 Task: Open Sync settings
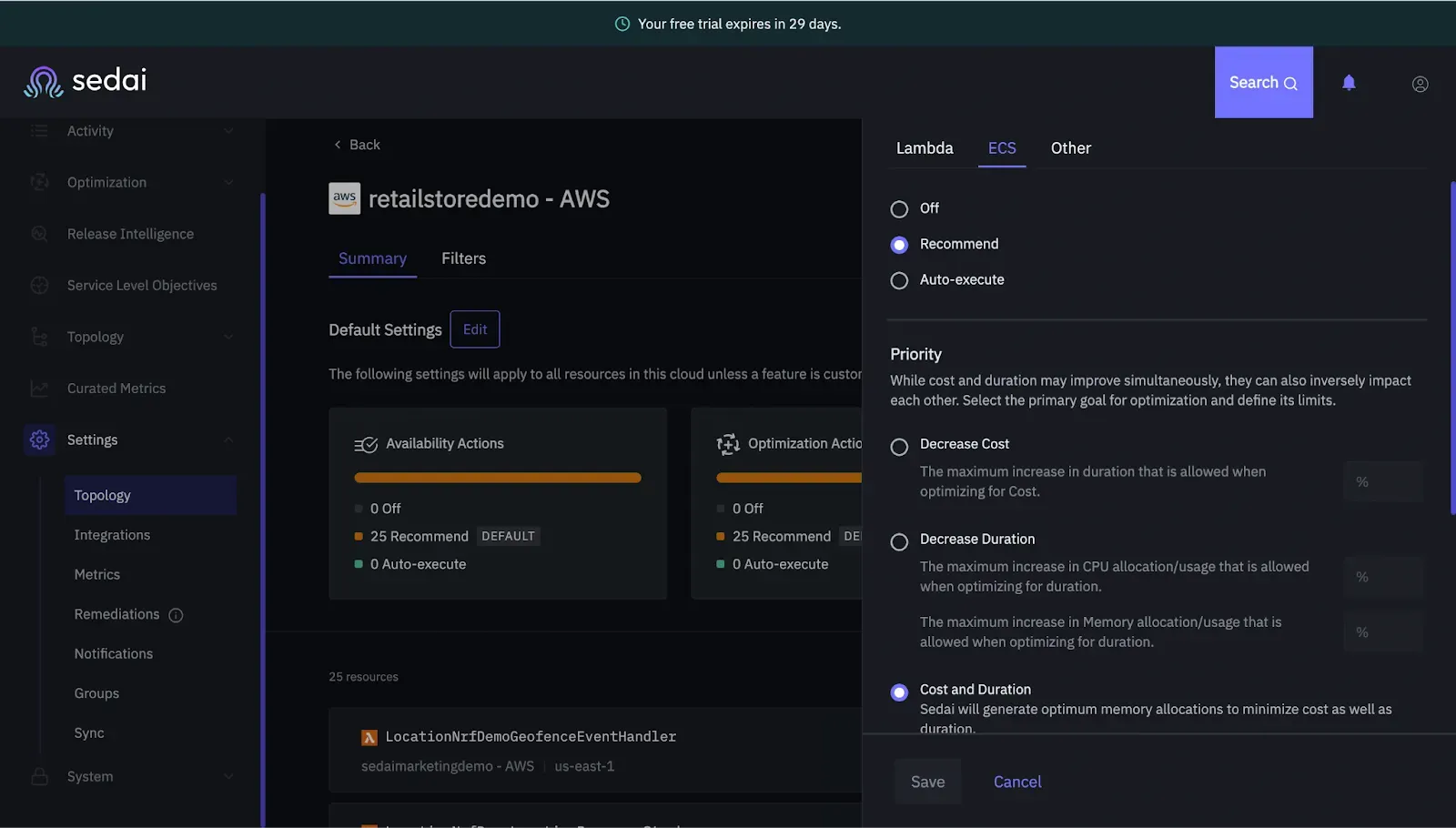tap(89, 732)
